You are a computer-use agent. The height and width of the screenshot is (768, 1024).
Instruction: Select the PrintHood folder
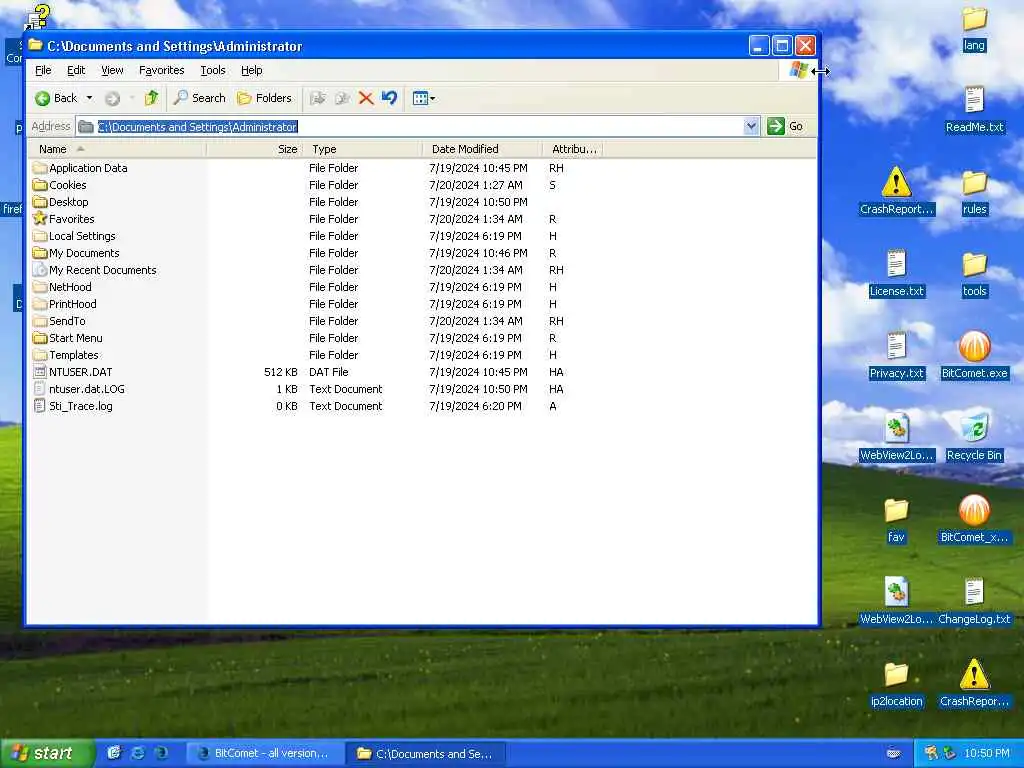pos(64,304)
